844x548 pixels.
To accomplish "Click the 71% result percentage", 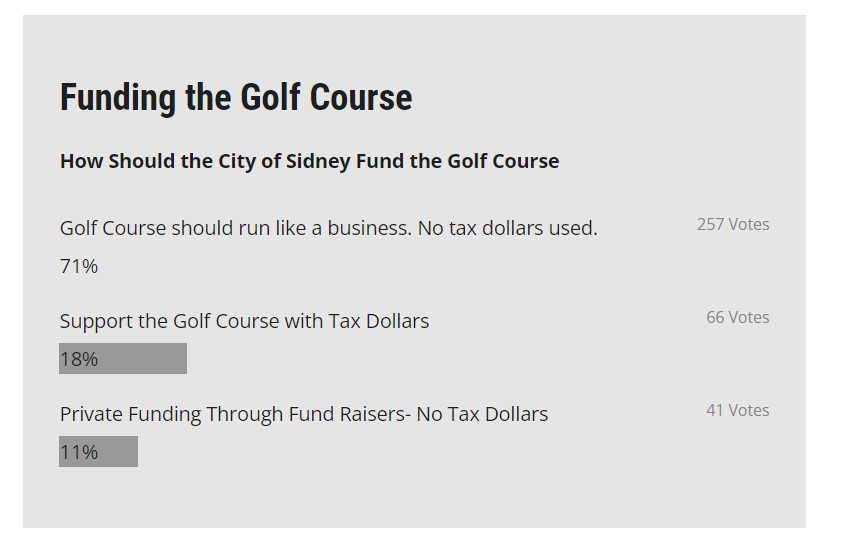I will tap(79, 266).
